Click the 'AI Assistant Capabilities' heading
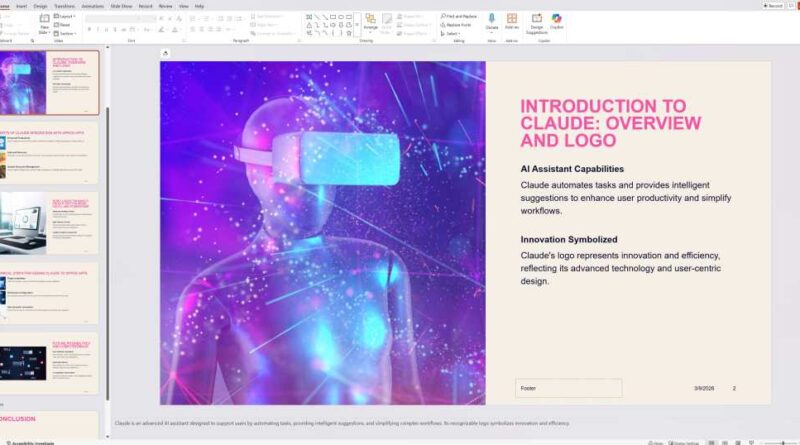 pyautogui.click(x=572, y=169)
